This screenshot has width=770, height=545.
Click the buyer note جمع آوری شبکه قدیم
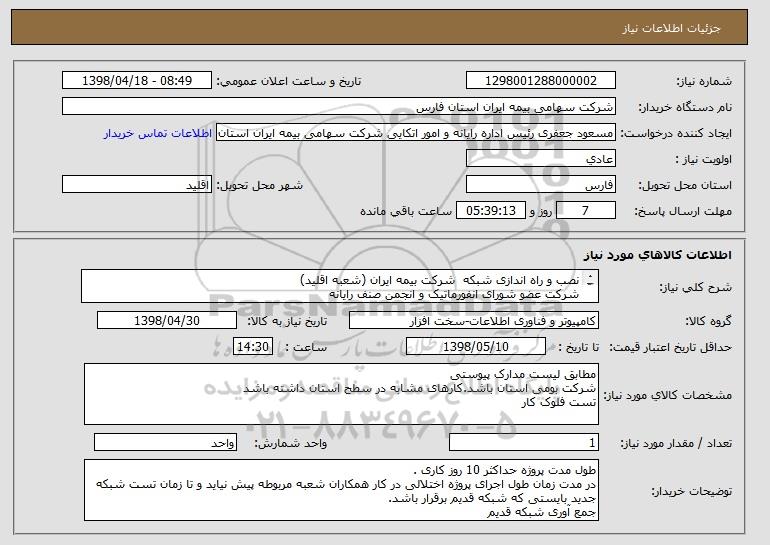(541, 512)
